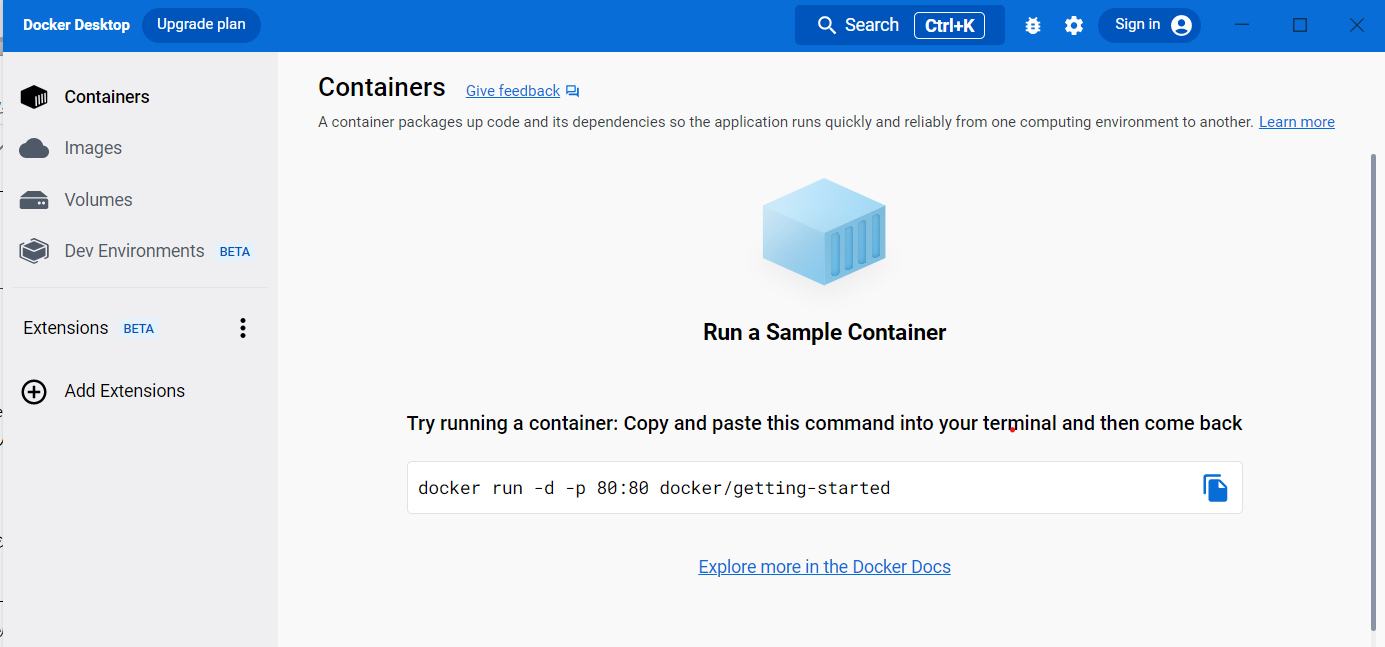
Task: Click the Run a Sample Container heading
Action: (824, 332)
